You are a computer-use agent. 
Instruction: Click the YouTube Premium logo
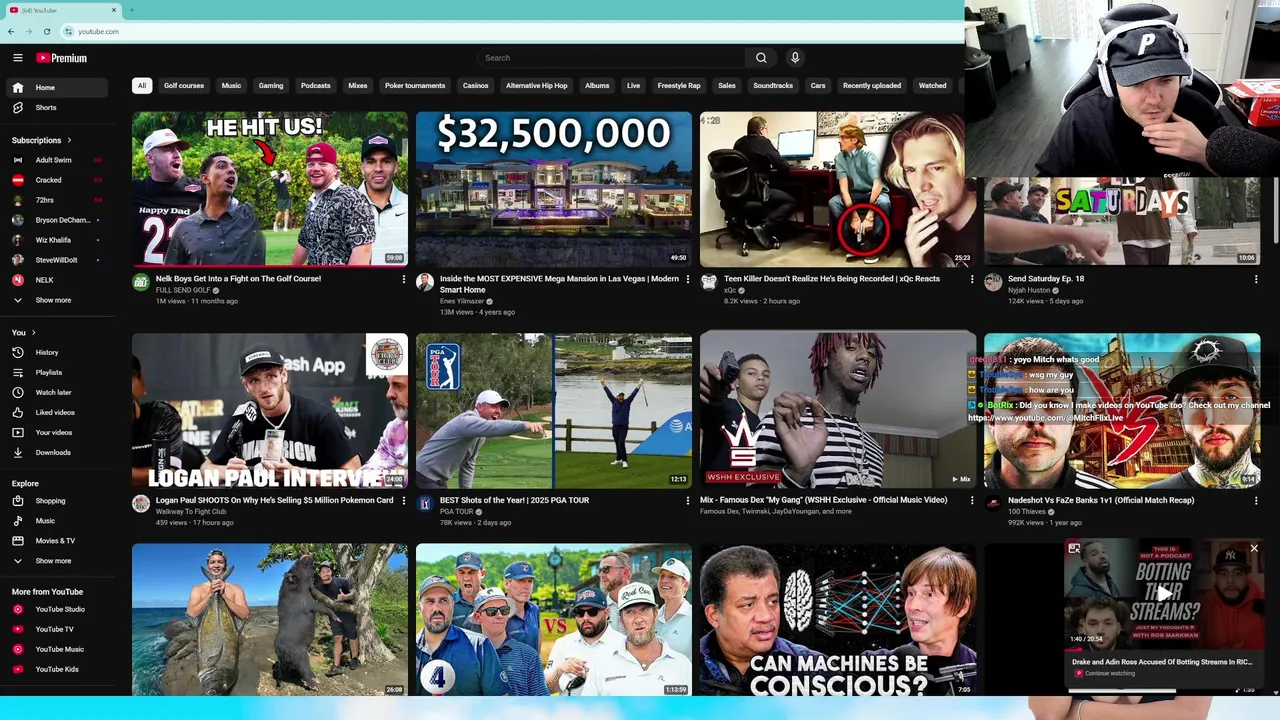tap(62, 58)
